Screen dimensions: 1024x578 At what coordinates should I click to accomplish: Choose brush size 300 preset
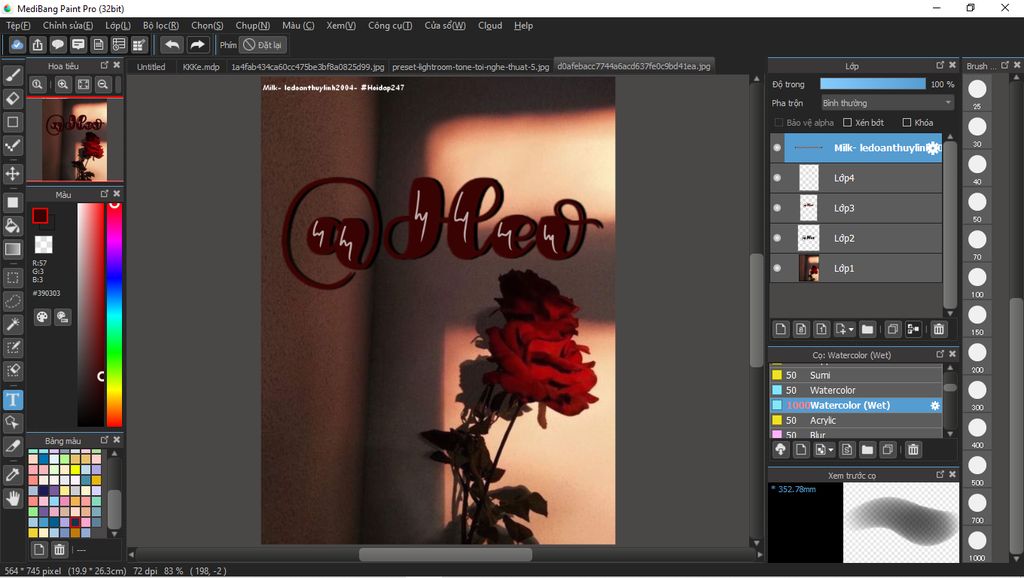[x=977, y=391]
